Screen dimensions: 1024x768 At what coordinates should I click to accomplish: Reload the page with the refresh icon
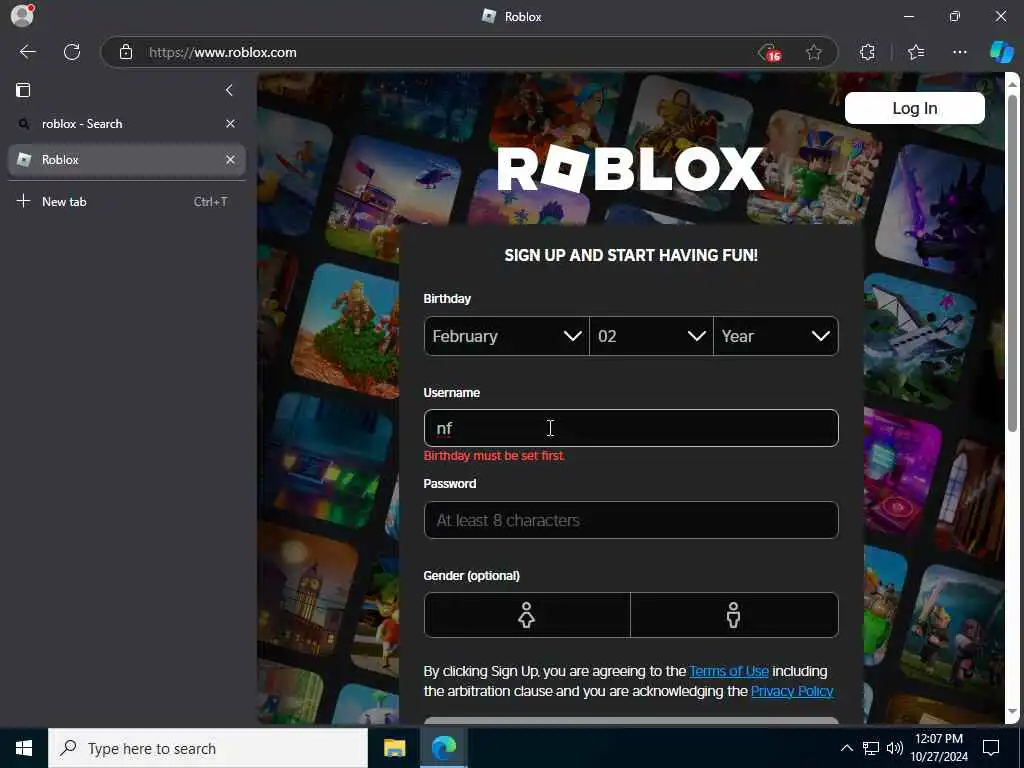coord(72,52)
